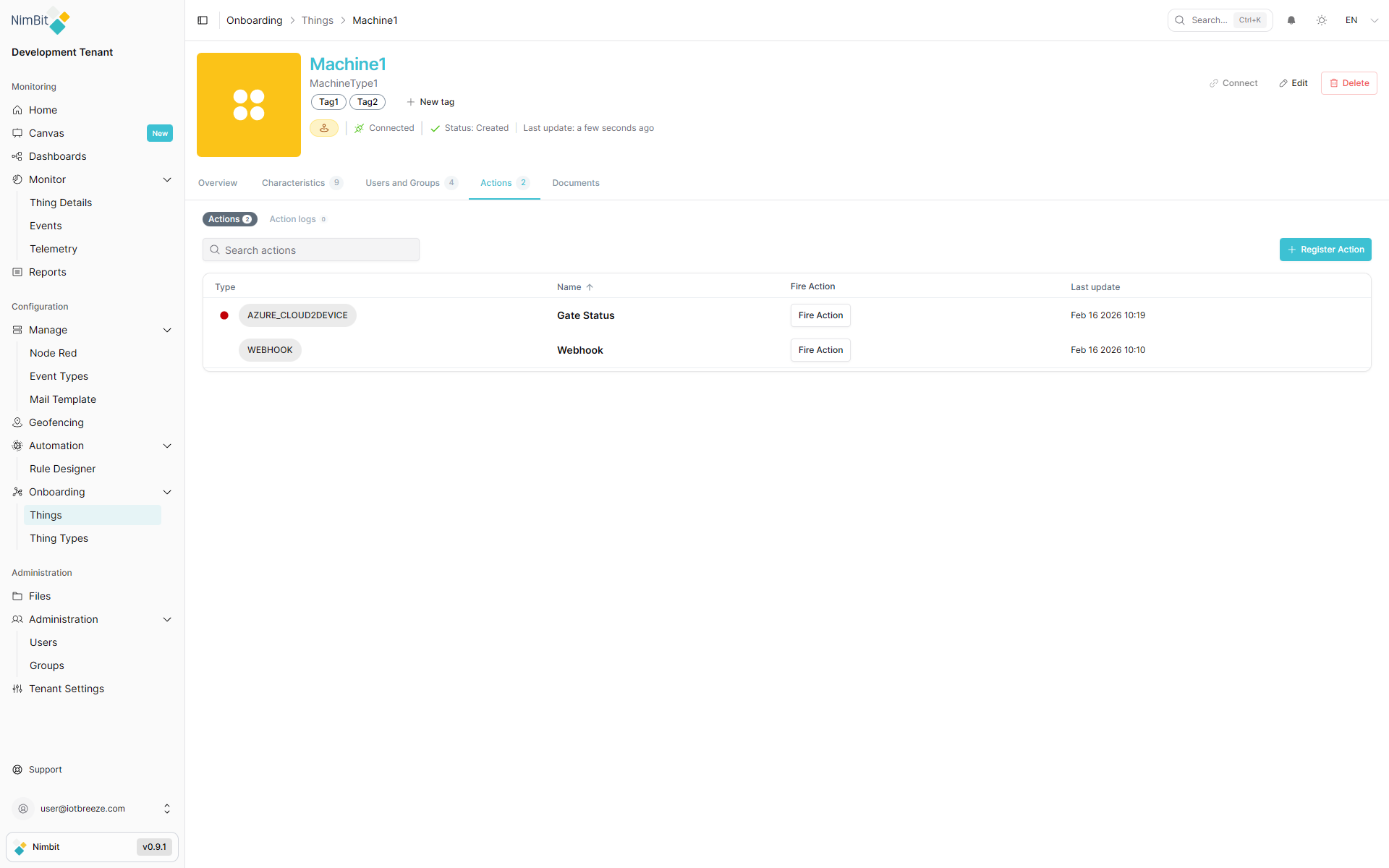Collapse the Monitor section
The width and height of the screenshot is (1389, 868).
point(167,179)
